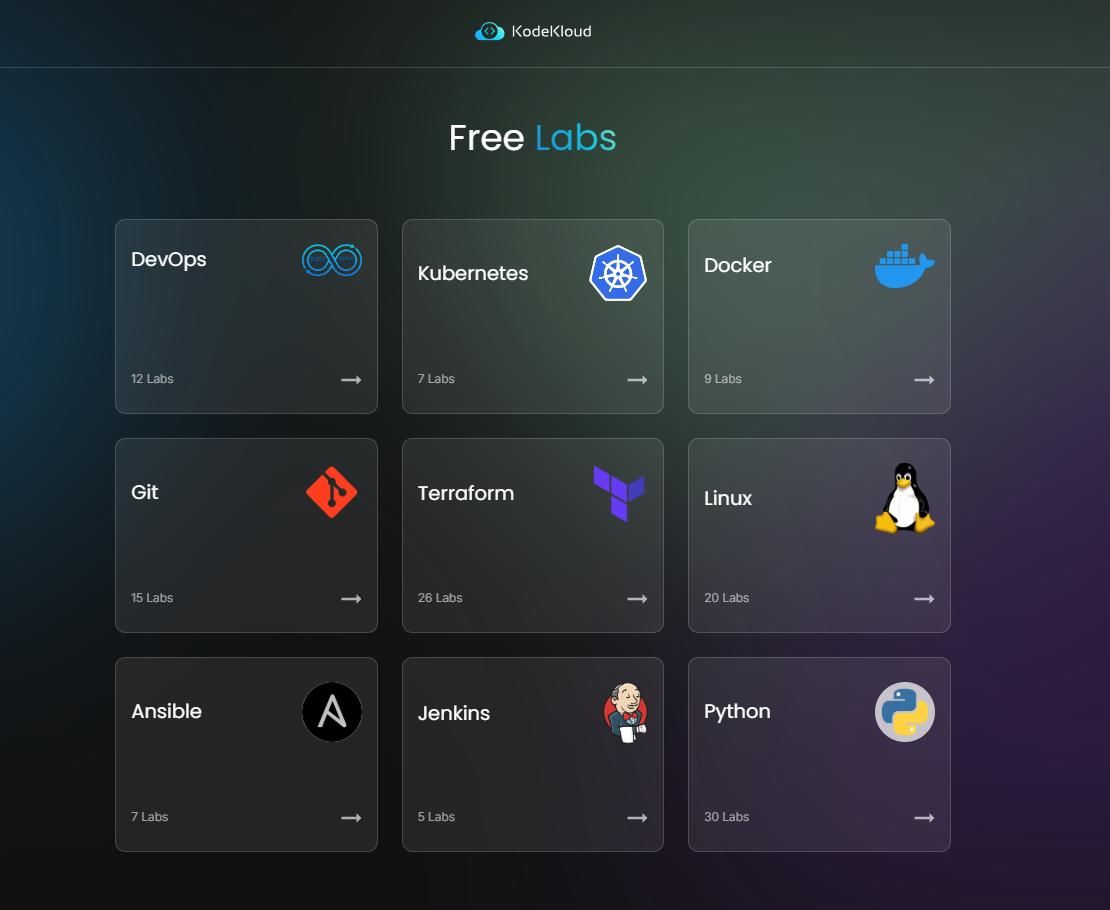This screenshot has height=910, width=1110.
Task: Click the KodeKloud cloud logo in header
Action: coord(489,32)
